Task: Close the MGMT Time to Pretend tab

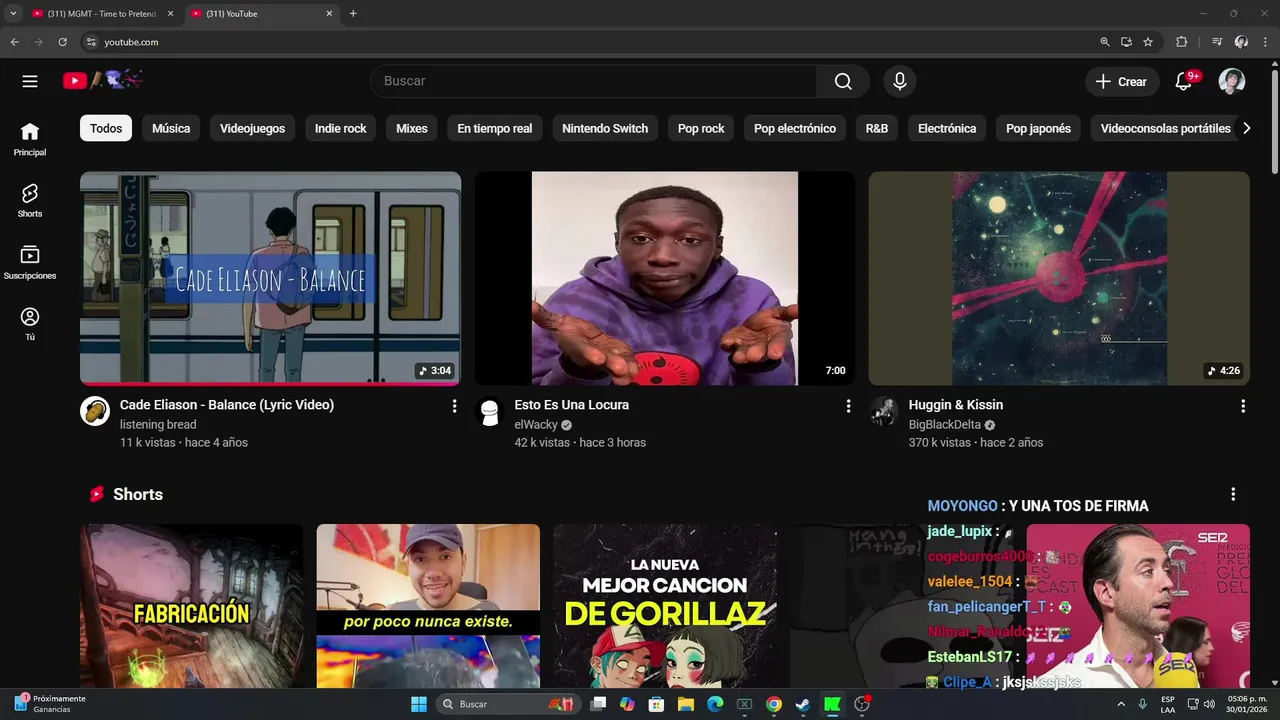Action: (170, 14)
